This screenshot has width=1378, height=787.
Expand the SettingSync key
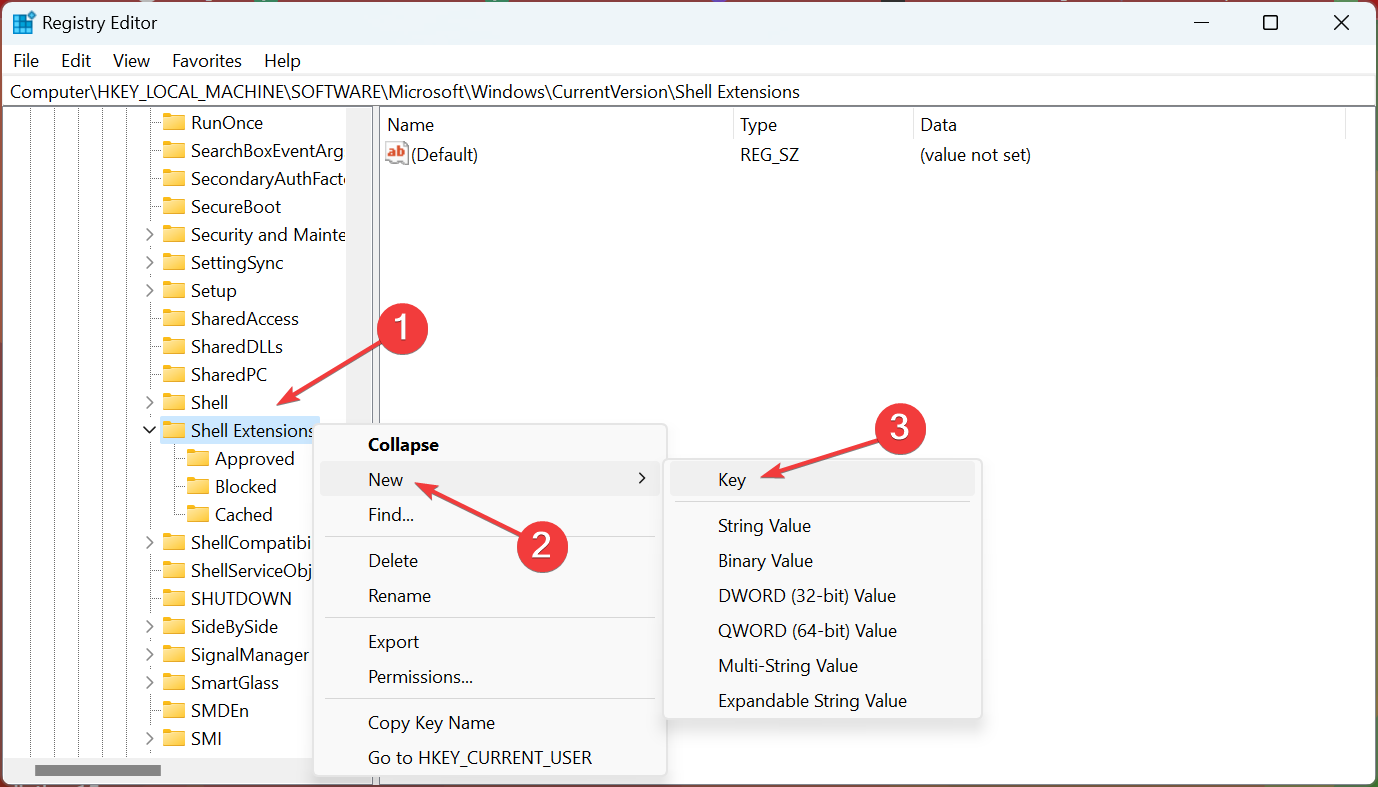150,262
